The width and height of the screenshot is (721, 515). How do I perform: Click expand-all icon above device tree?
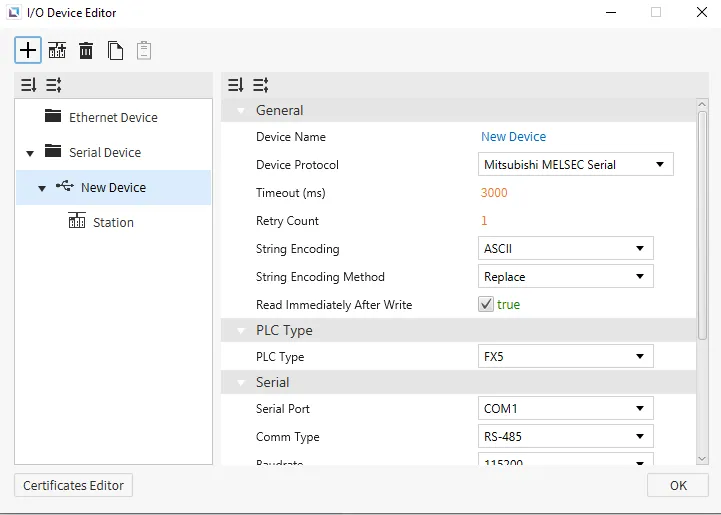point(29,85)
